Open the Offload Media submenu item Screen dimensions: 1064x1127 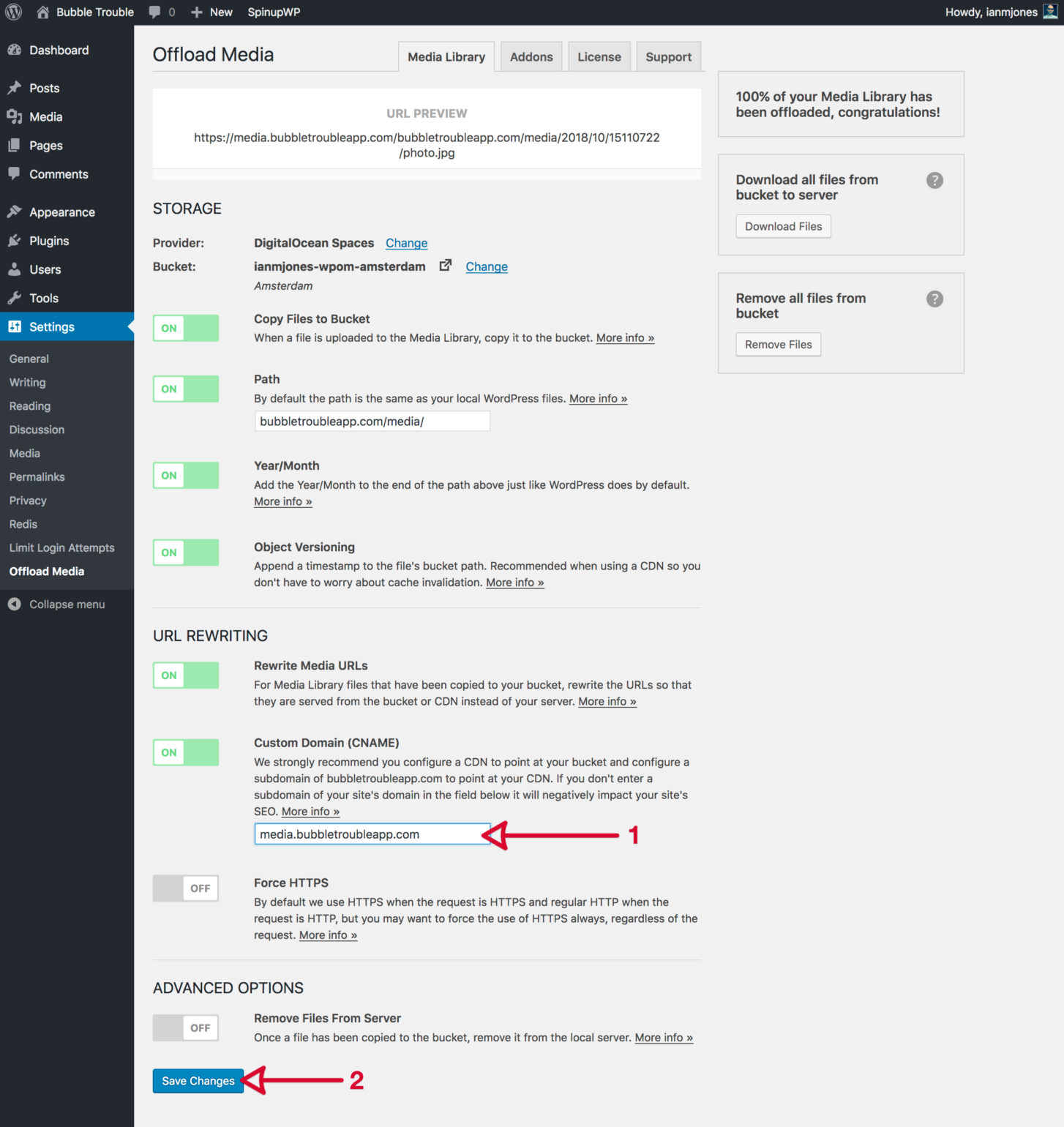(47, 571)
